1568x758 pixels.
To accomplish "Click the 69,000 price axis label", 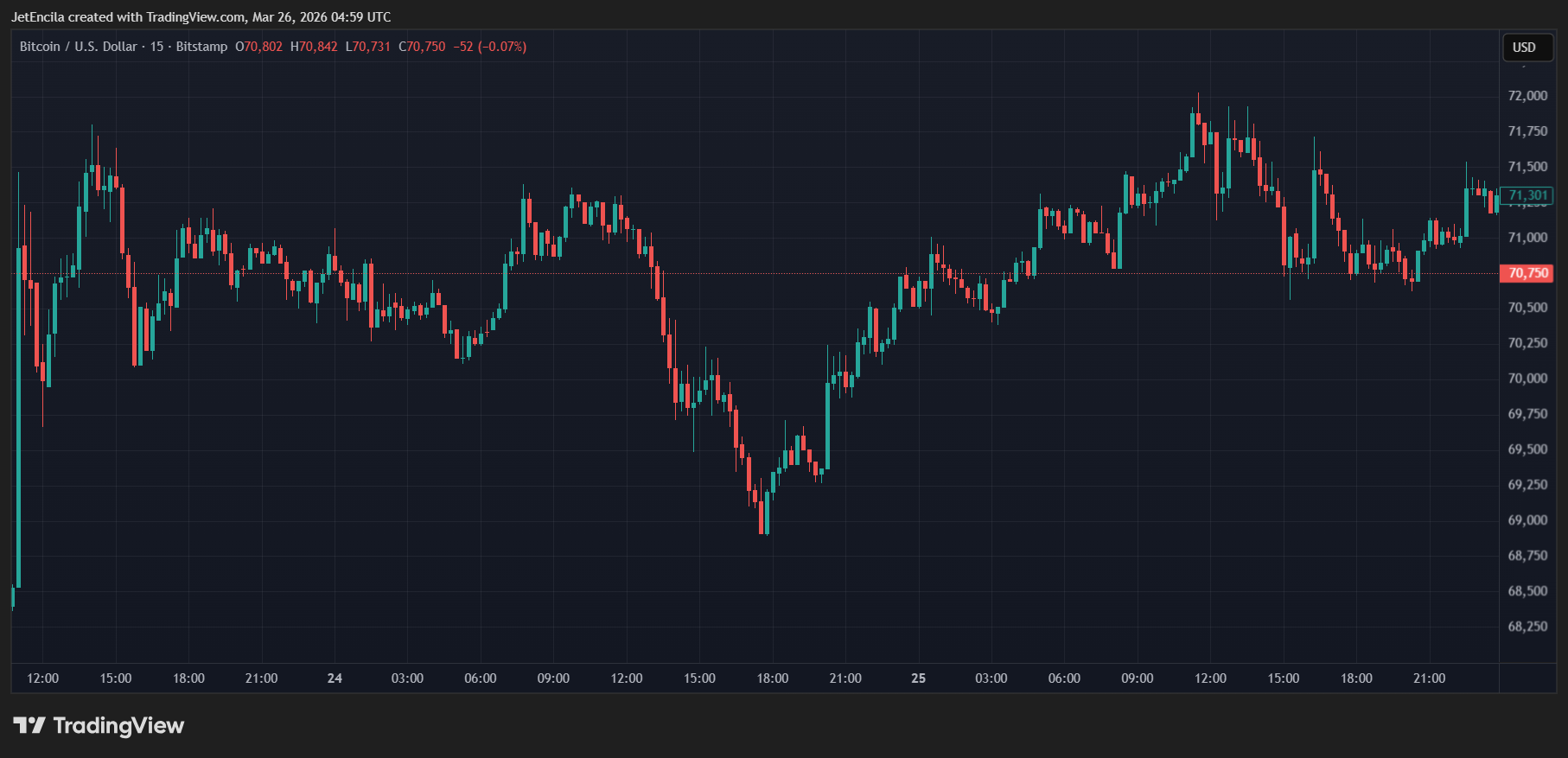I will point(1527,520).
